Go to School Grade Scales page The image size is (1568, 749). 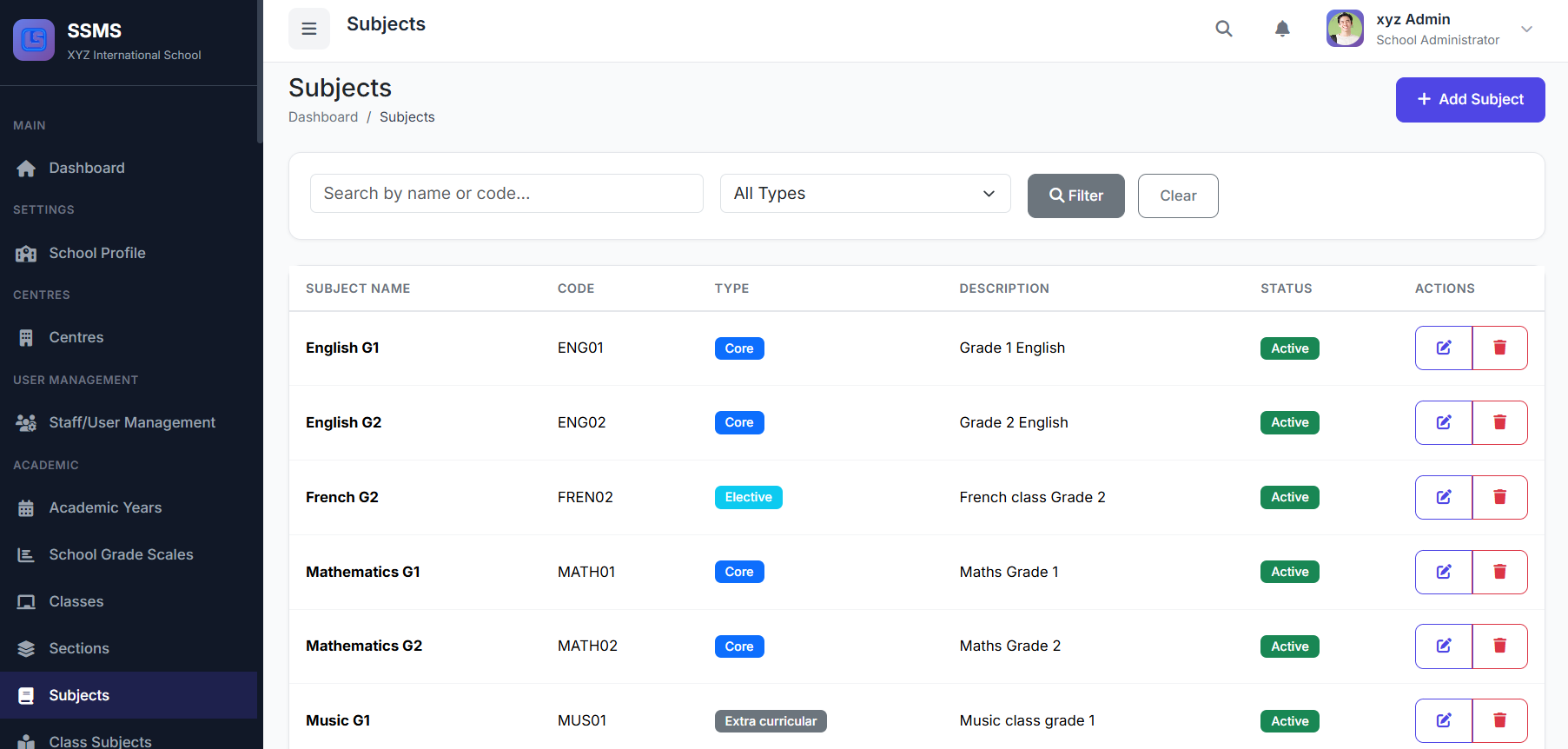121,554
